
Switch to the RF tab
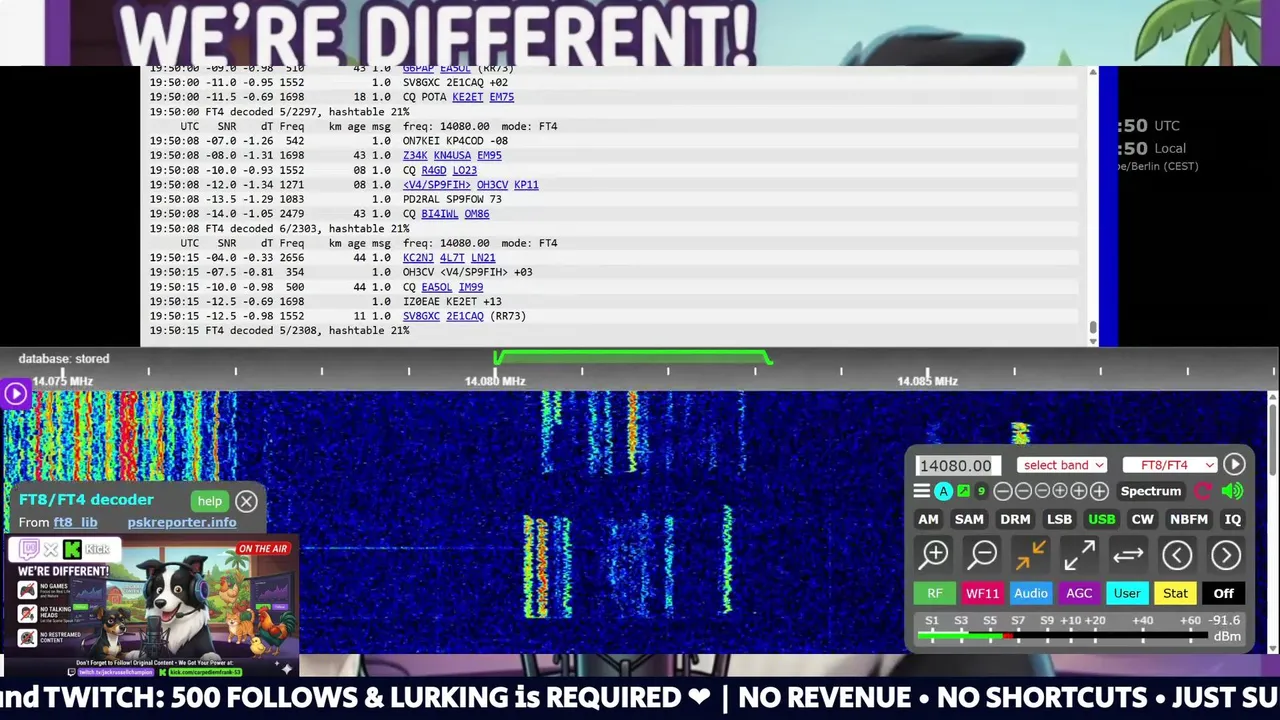coord(934,593)
